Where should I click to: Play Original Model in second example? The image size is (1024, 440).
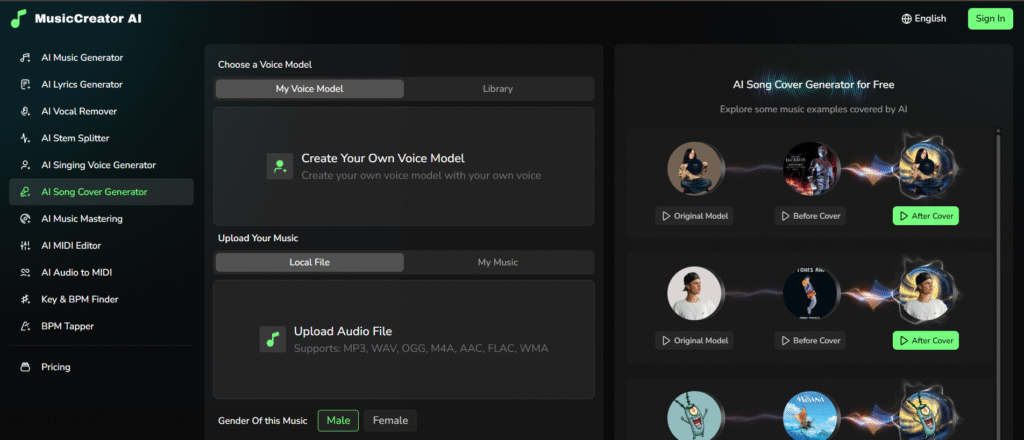coord(694,340)
